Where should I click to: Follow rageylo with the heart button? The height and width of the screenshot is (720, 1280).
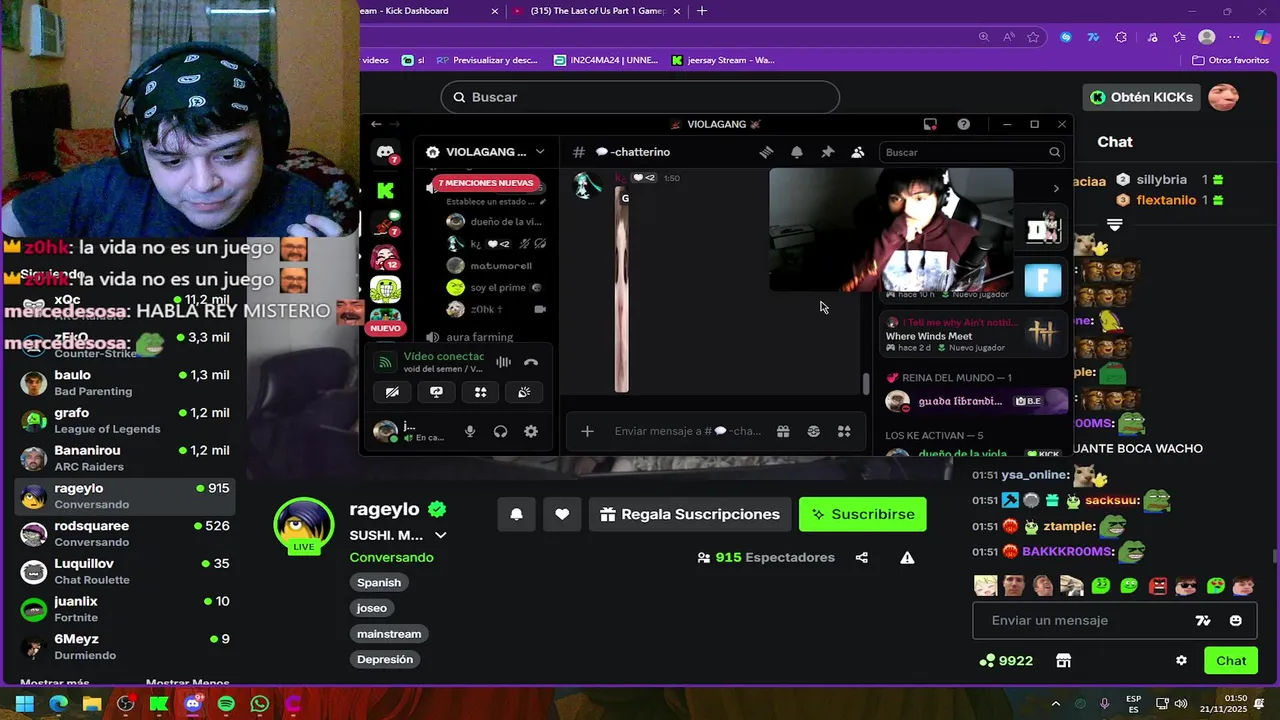562,514
